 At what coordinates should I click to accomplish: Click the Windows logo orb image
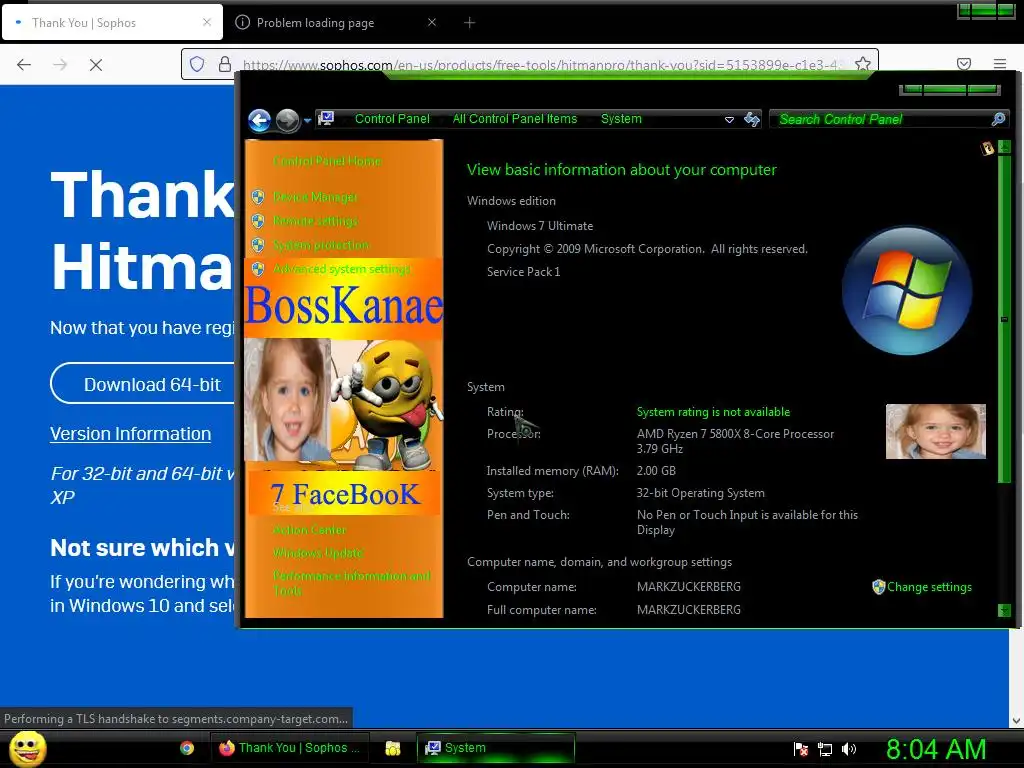pos(907,290)
